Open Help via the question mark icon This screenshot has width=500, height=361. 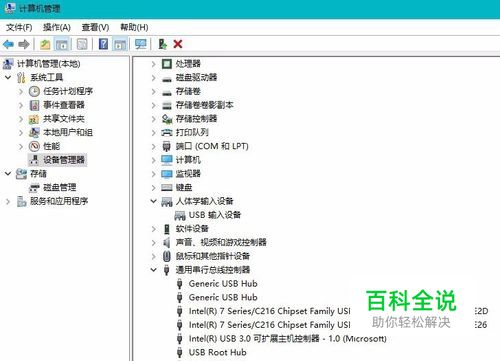(x=103, y=44)
